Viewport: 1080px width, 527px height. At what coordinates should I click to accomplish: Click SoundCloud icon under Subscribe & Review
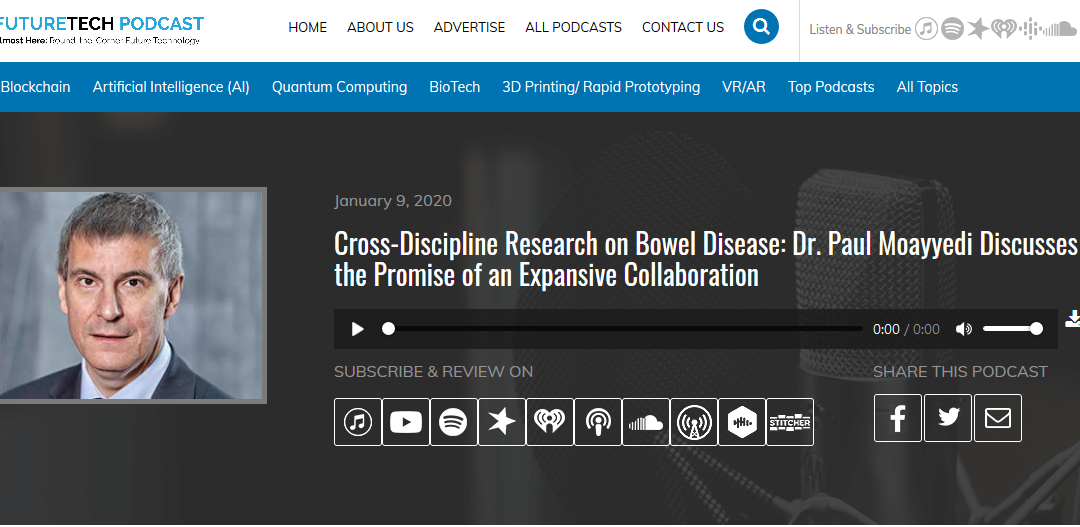click(x=646, y=422)
